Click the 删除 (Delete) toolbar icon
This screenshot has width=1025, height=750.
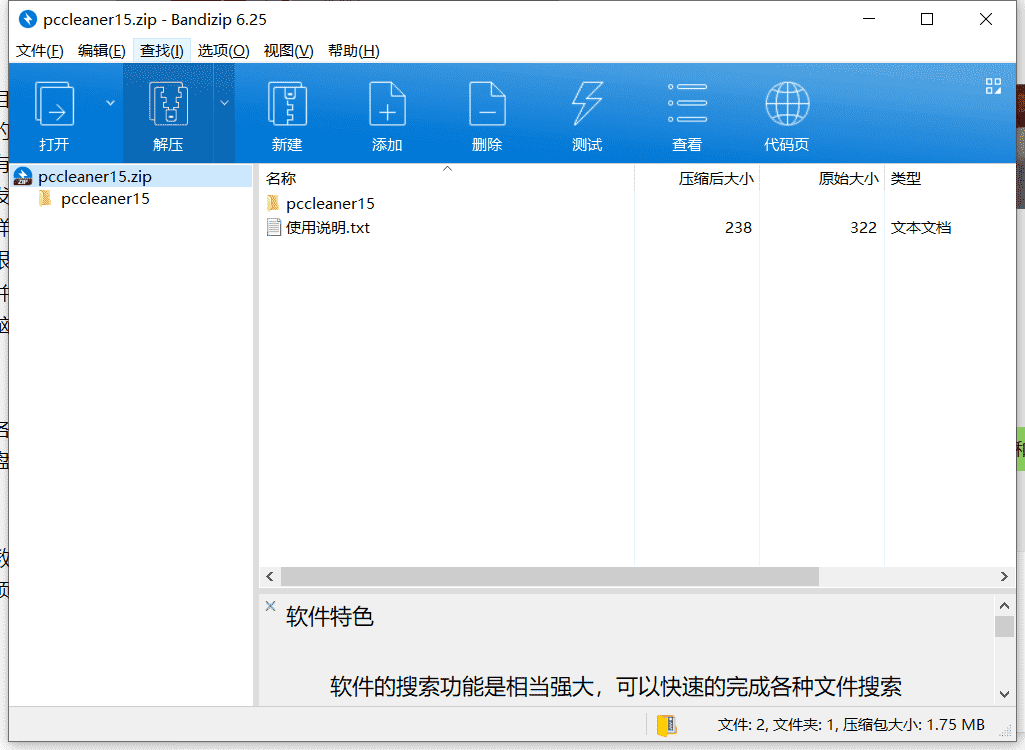[x=487, y=103]
